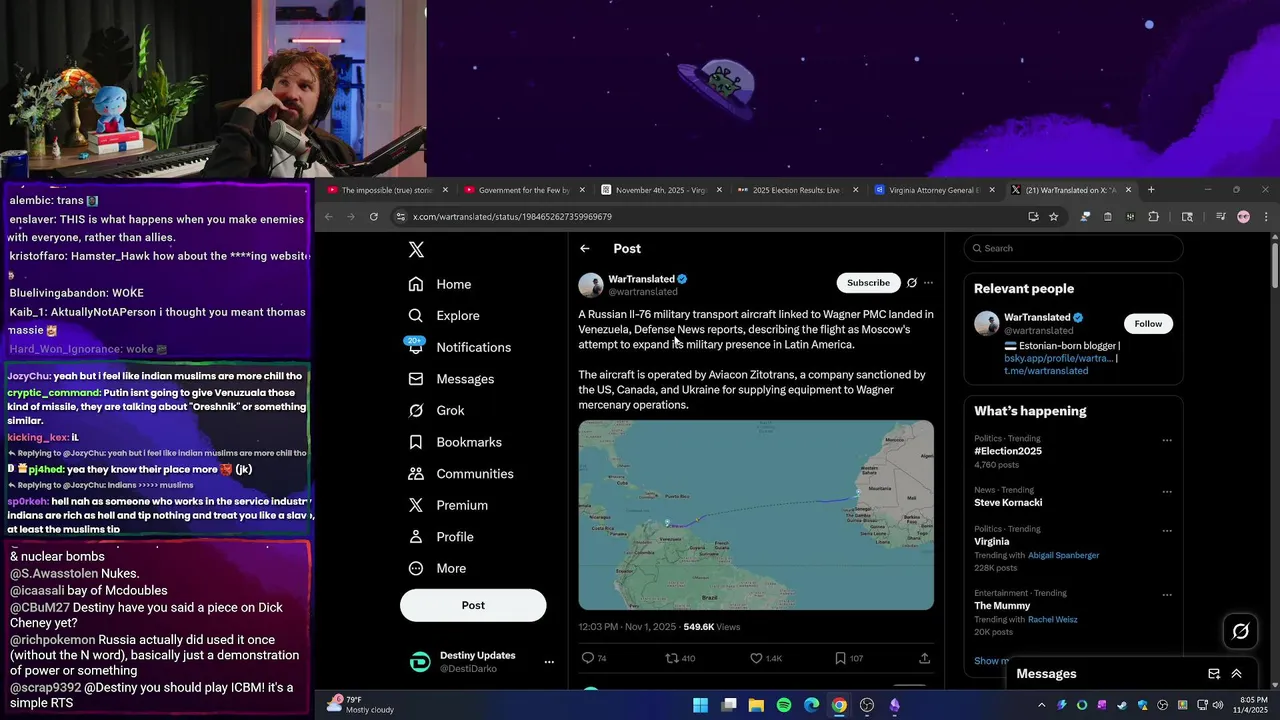Open options for Virginia trend
The height and width of the screenshot is (720, 1280).
click(x=1167, y=530)
